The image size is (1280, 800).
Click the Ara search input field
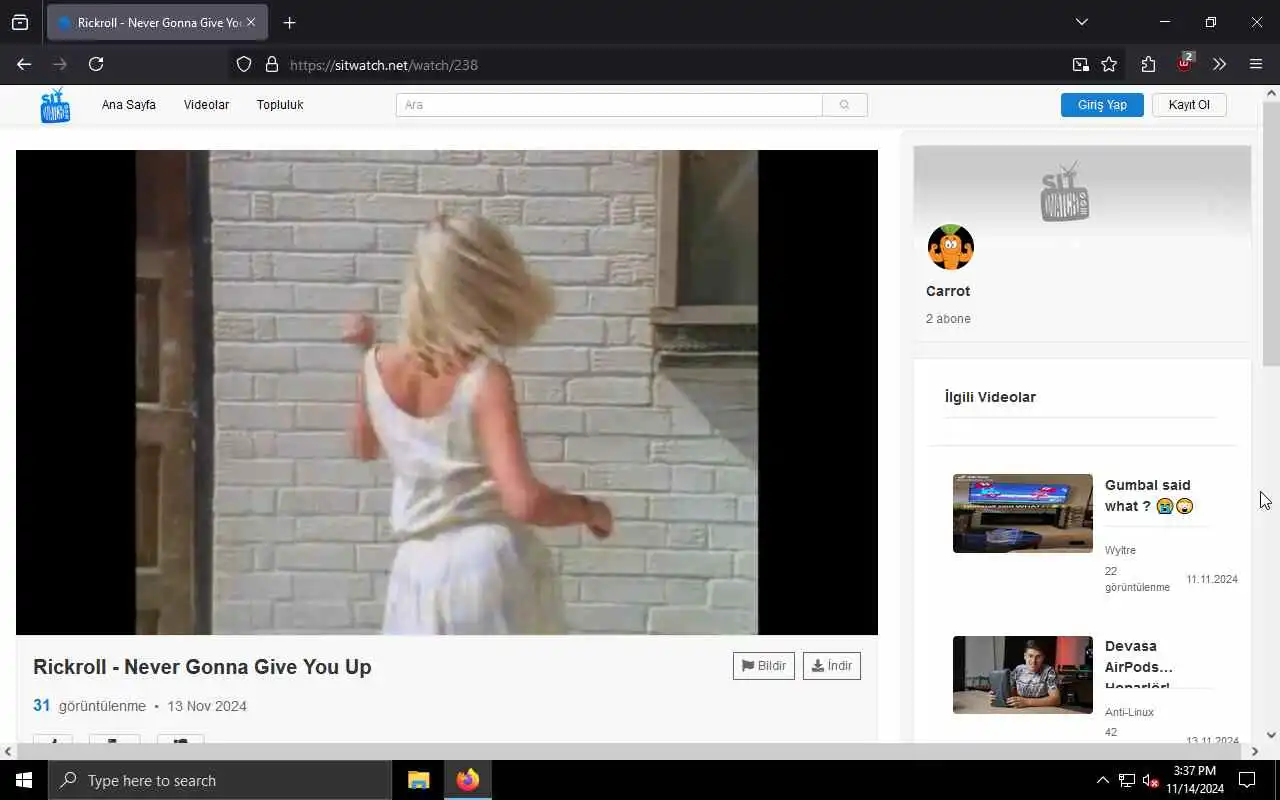point(609,105)
